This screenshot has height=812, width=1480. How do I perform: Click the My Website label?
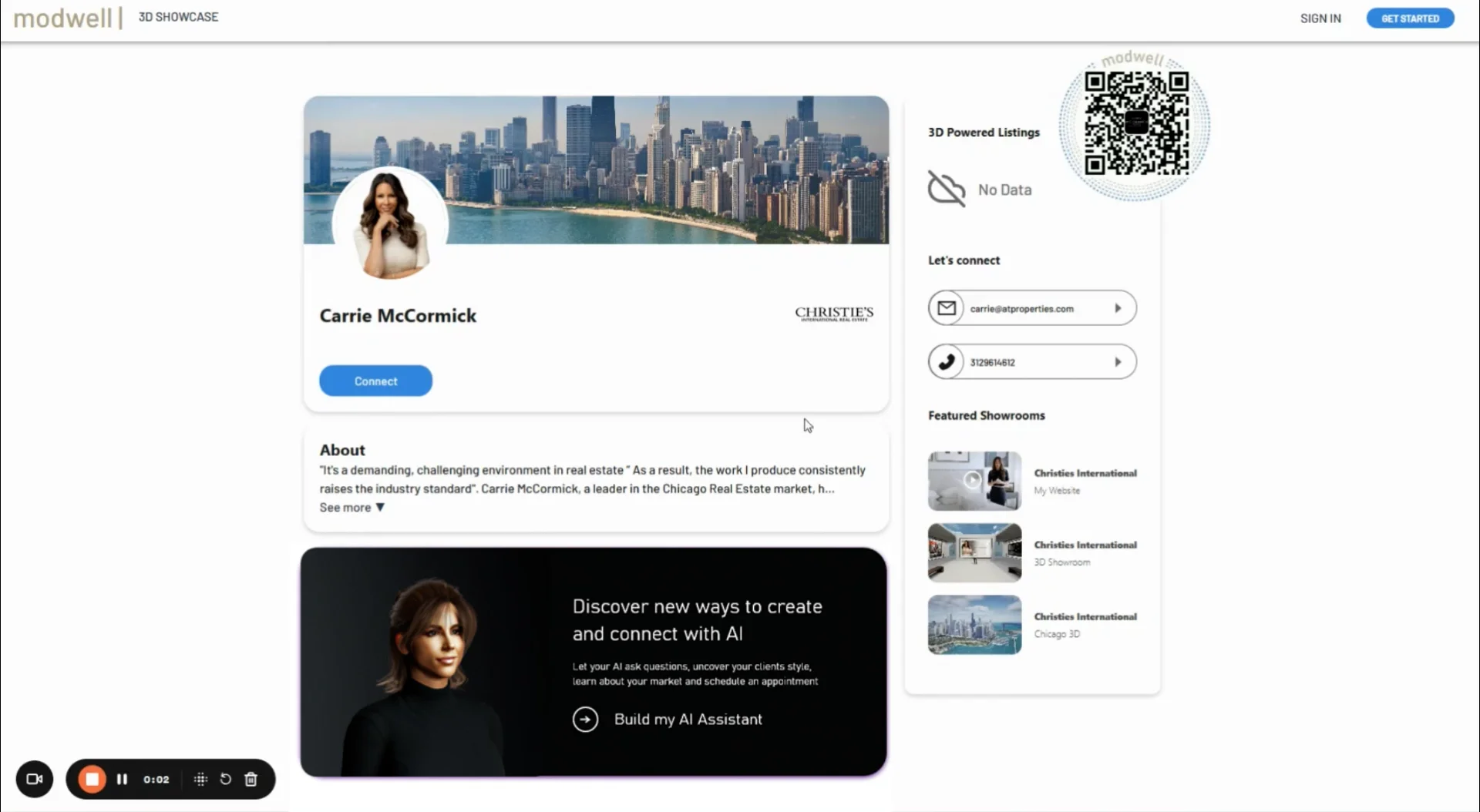(1057, 491)
